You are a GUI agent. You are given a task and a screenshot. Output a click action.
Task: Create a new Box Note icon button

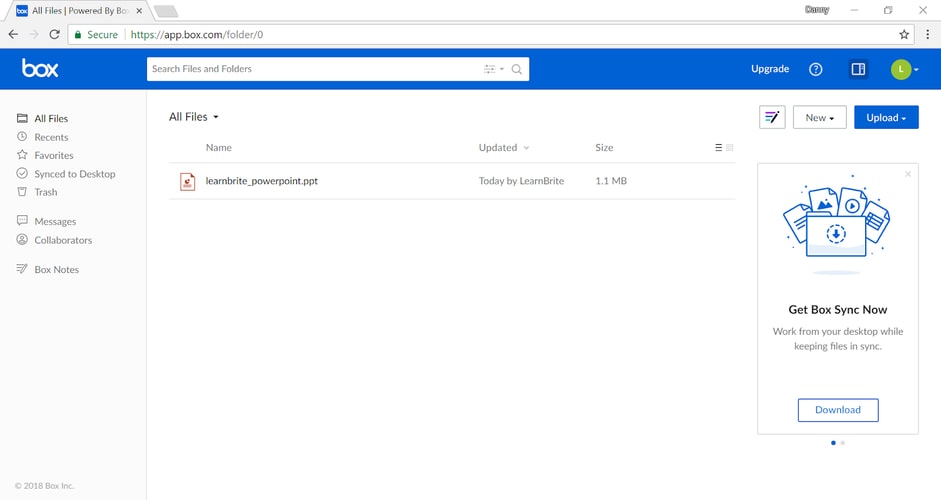(x=772, y=118)
